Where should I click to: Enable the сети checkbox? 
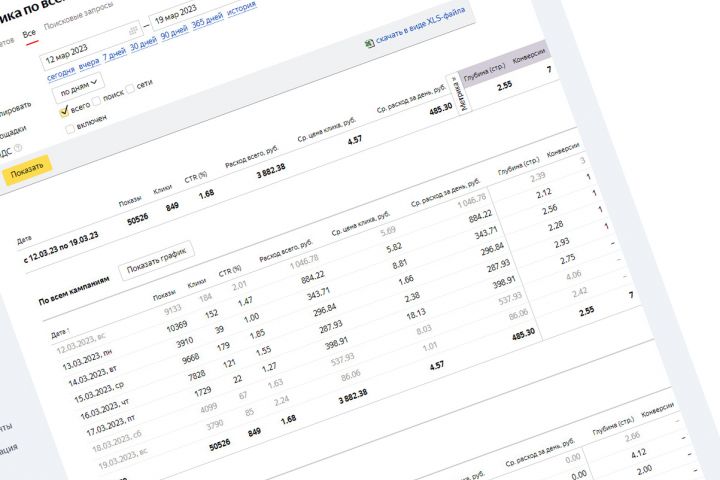tap(130, 88)
